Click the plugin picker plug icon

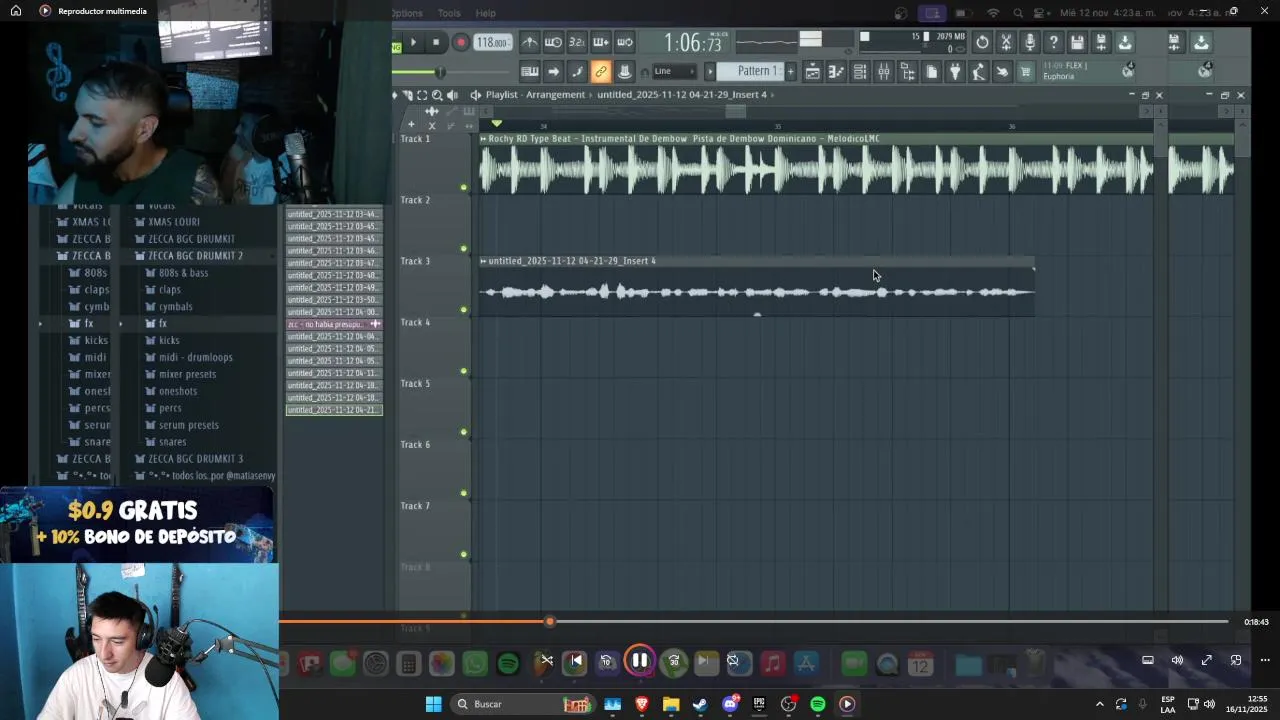coord(955,71)
